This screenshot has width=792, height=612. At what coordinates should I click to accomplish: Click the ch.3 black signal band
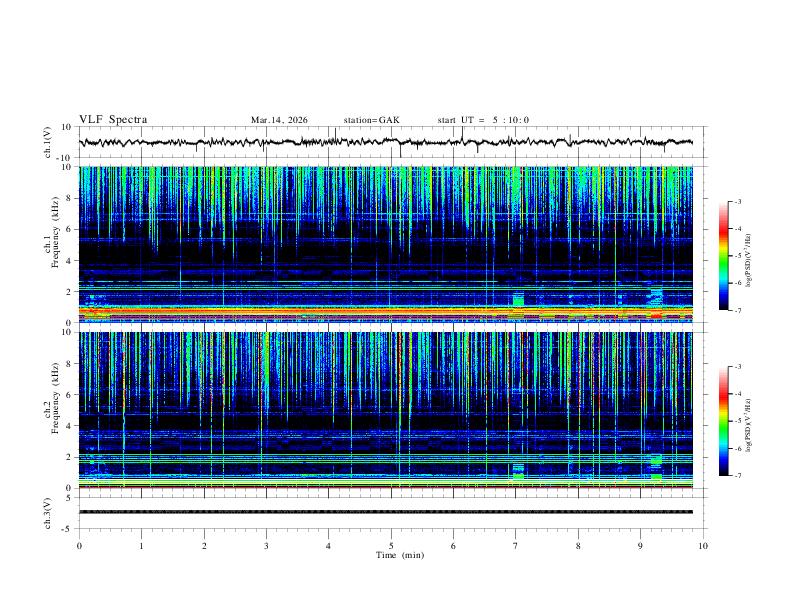tap(386, 512)
